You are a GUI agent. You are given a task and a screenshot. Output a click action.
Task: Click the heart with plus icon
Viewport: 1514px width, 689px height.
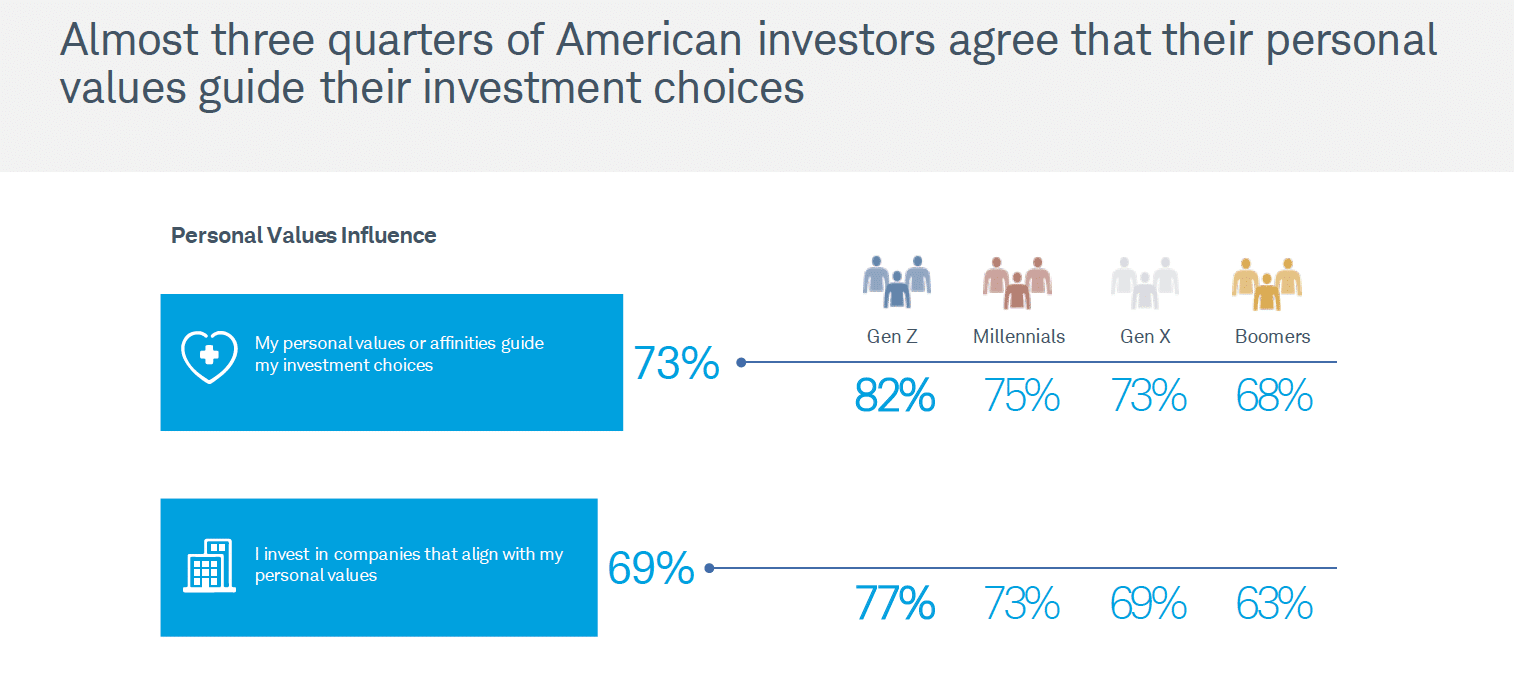pyautogui.click(x=209, y=356)
